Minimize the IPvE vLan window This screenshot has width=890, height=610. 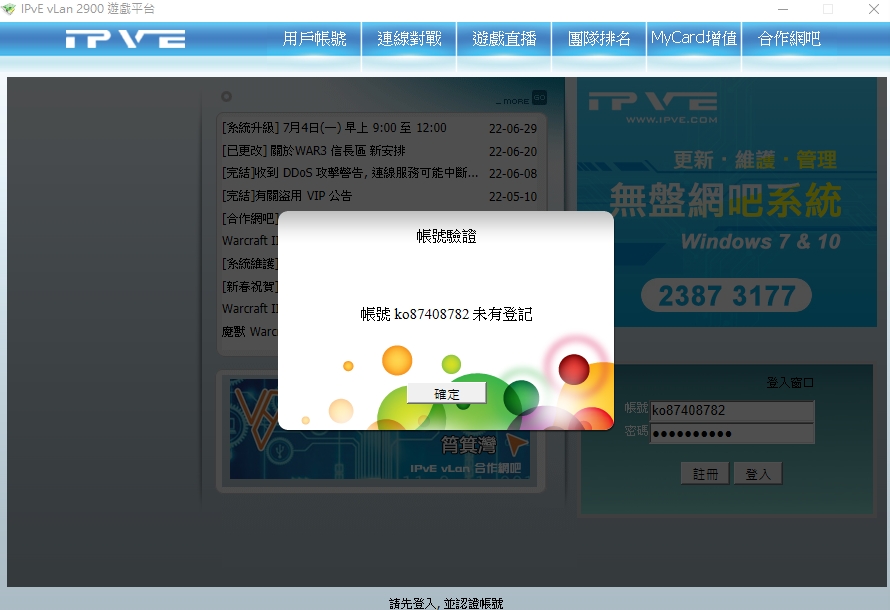click(783, 9)
